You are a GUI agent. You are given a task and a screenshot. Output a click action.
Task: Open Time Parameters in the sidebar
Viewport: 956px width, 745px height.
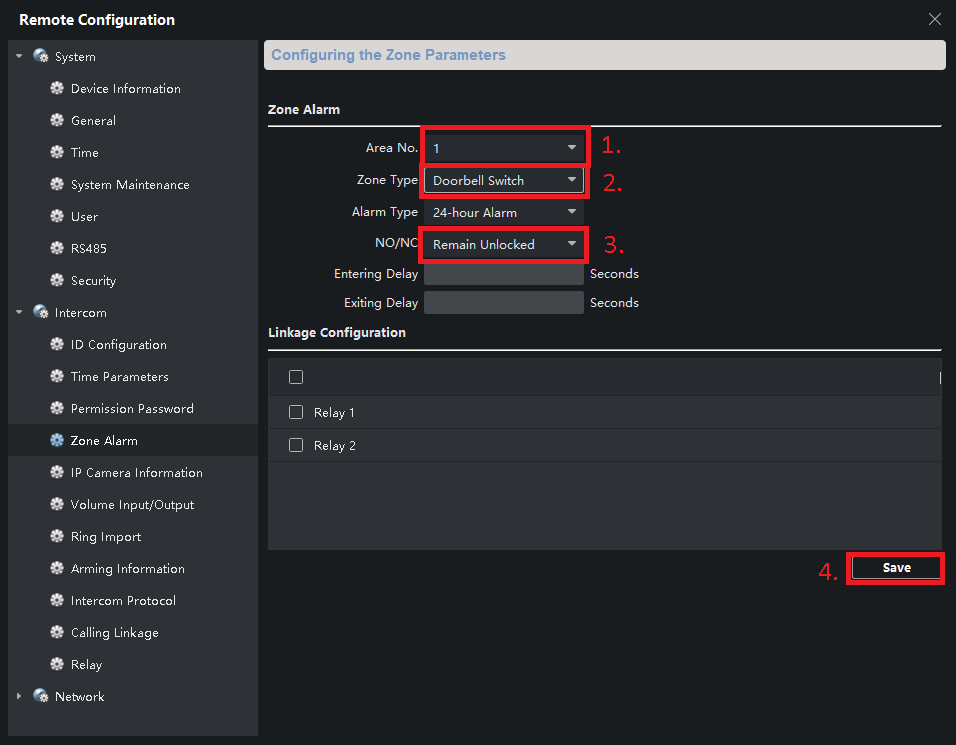tap(119, 377)
